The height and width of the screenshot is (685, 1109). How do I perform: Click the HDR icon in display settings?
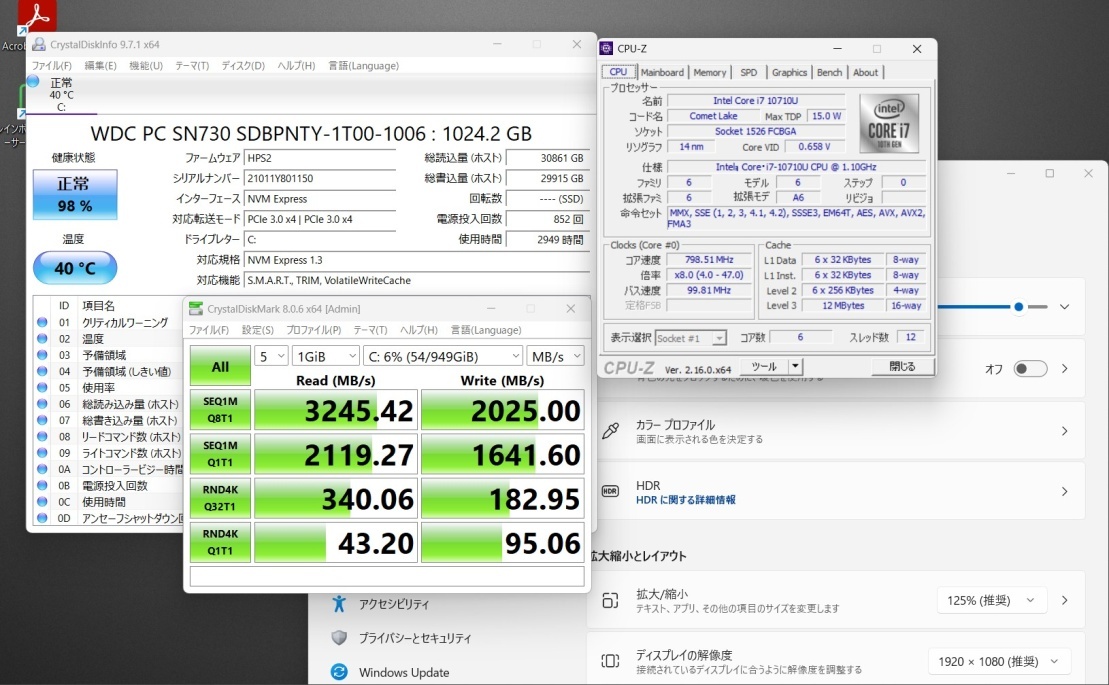pyautogui.click(x=610, y=491)
